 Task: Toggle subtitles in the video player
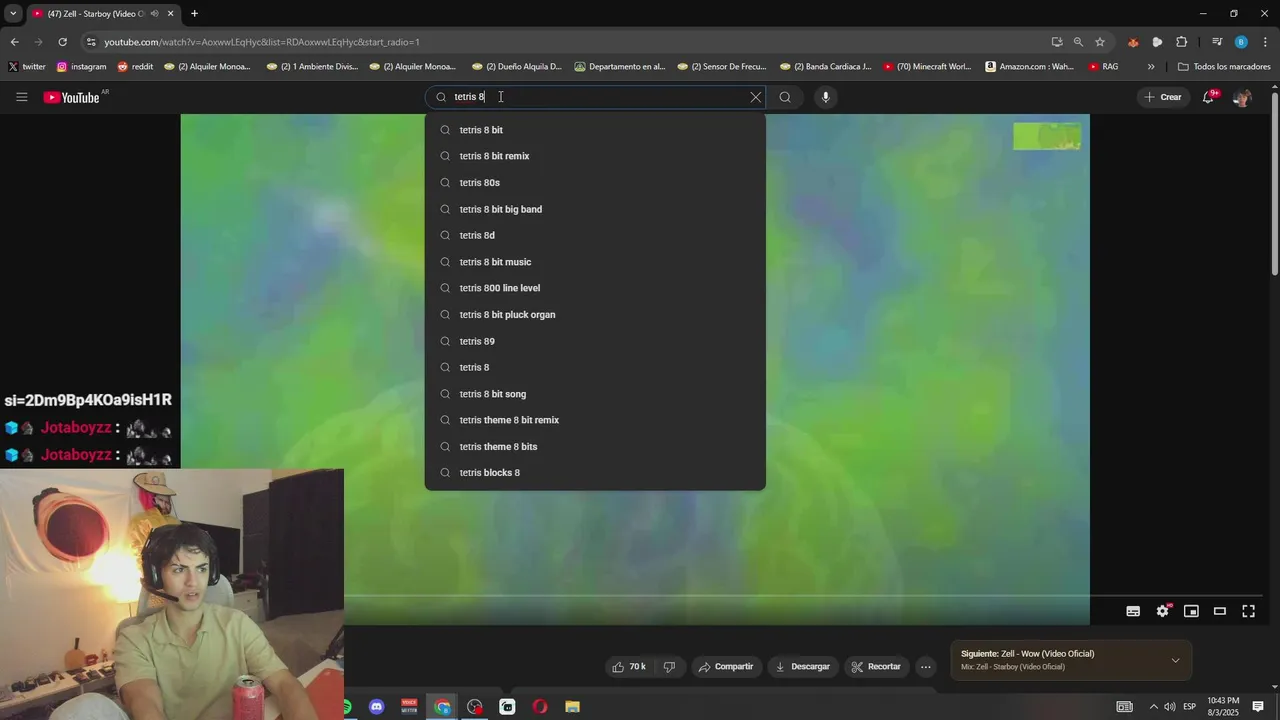point(1133,611)
